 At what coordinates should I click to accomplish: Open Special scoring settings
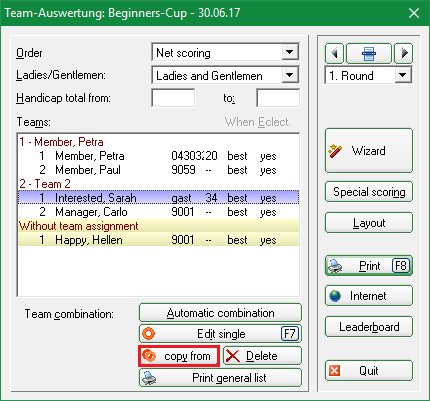369,192
